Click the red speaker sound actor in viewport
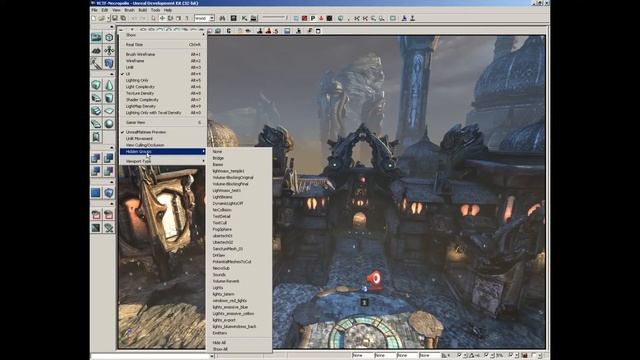 [374, 280]
